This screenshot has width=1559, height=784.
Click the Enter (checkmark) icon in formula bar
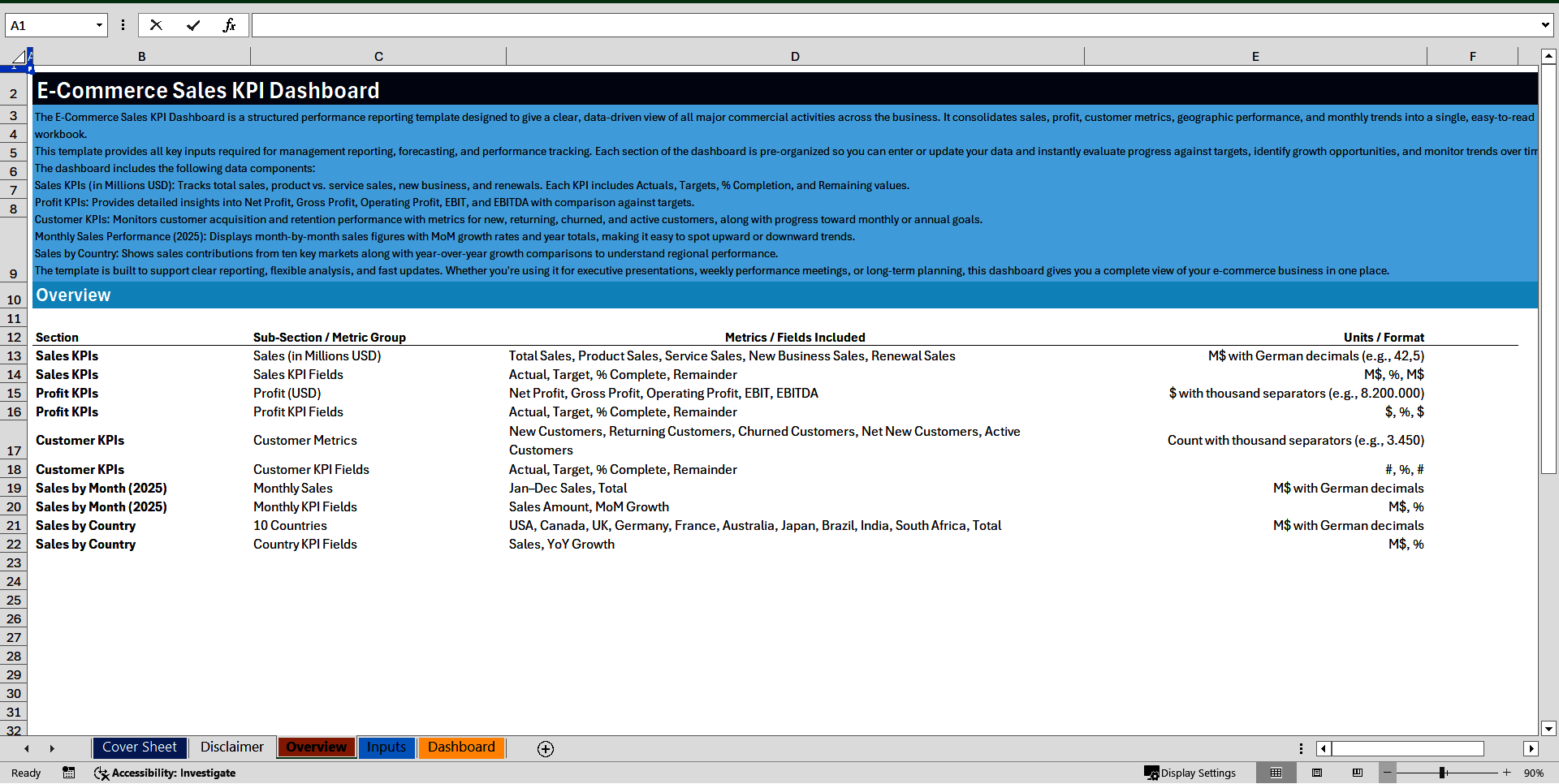[193, 25]
